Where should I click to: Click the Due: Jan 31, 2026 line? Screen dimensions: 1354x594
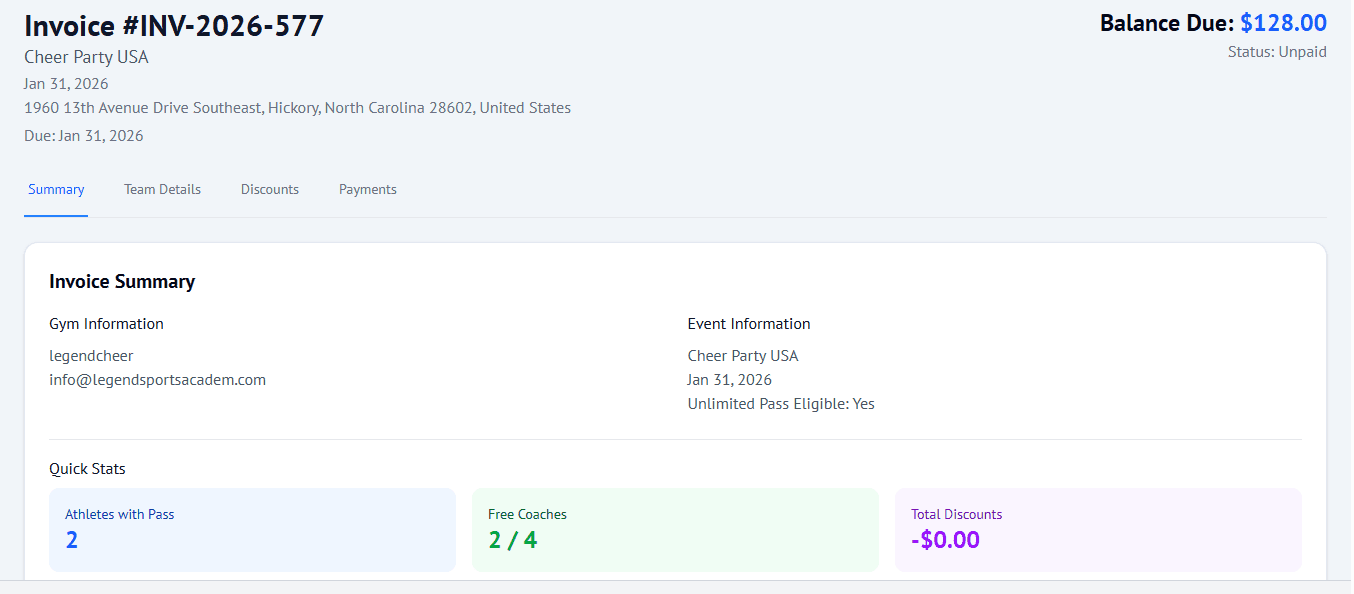[x=84, y=136]
